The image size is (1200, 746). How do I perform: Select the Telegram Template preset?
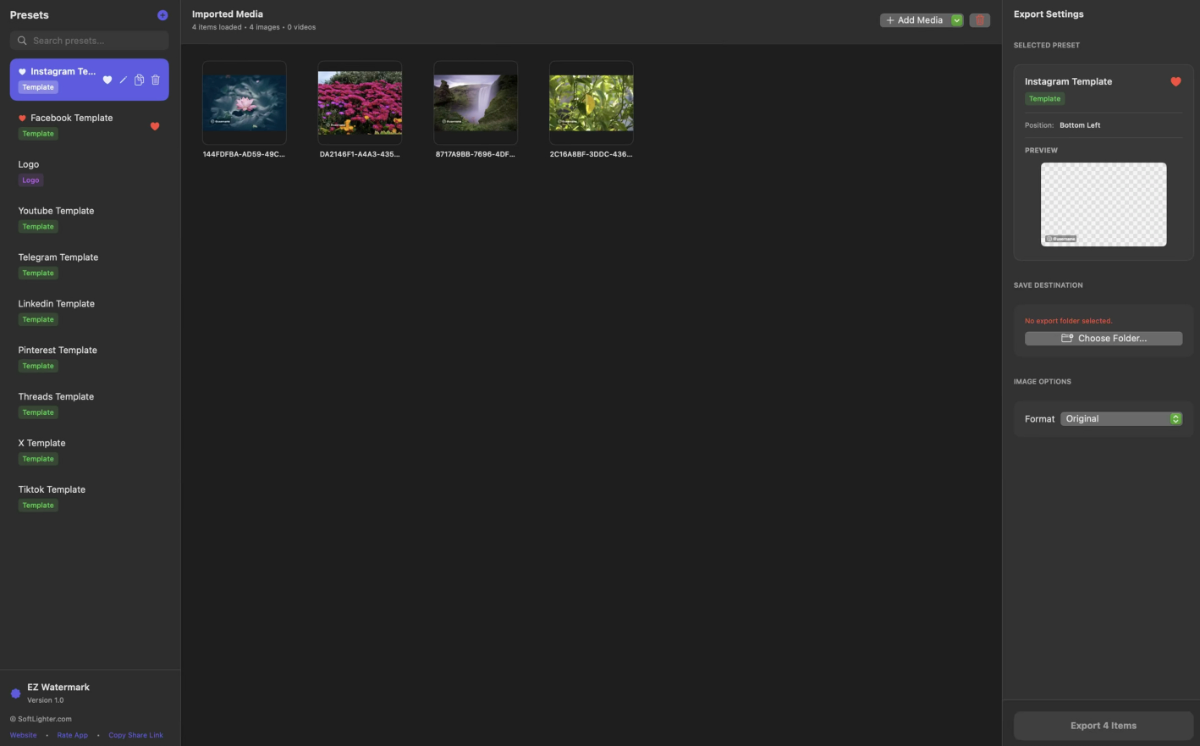coord(90,265)
